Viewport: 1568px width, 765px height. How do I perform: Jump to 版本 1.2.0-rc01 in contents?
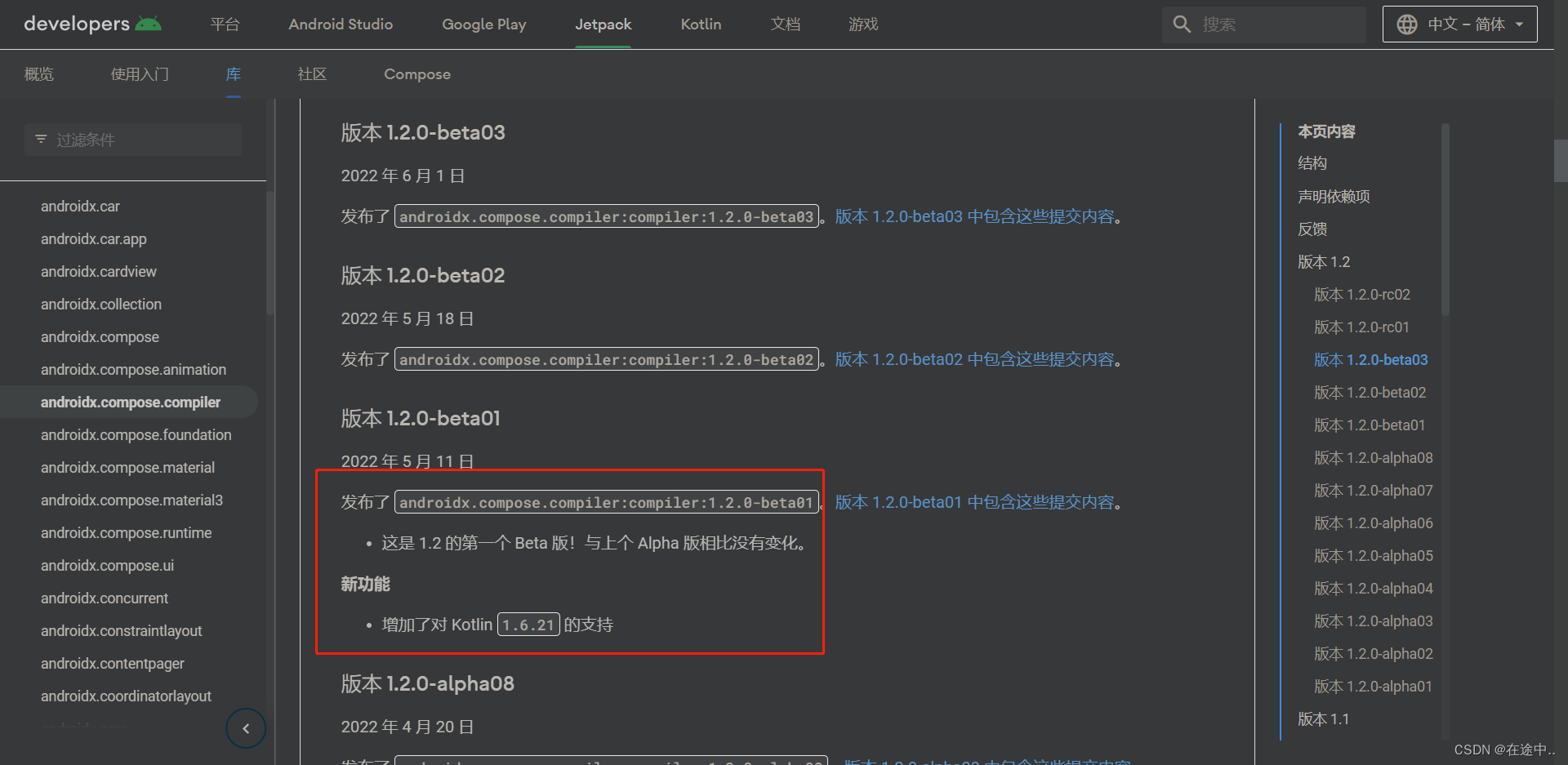tap(1361, 327)
